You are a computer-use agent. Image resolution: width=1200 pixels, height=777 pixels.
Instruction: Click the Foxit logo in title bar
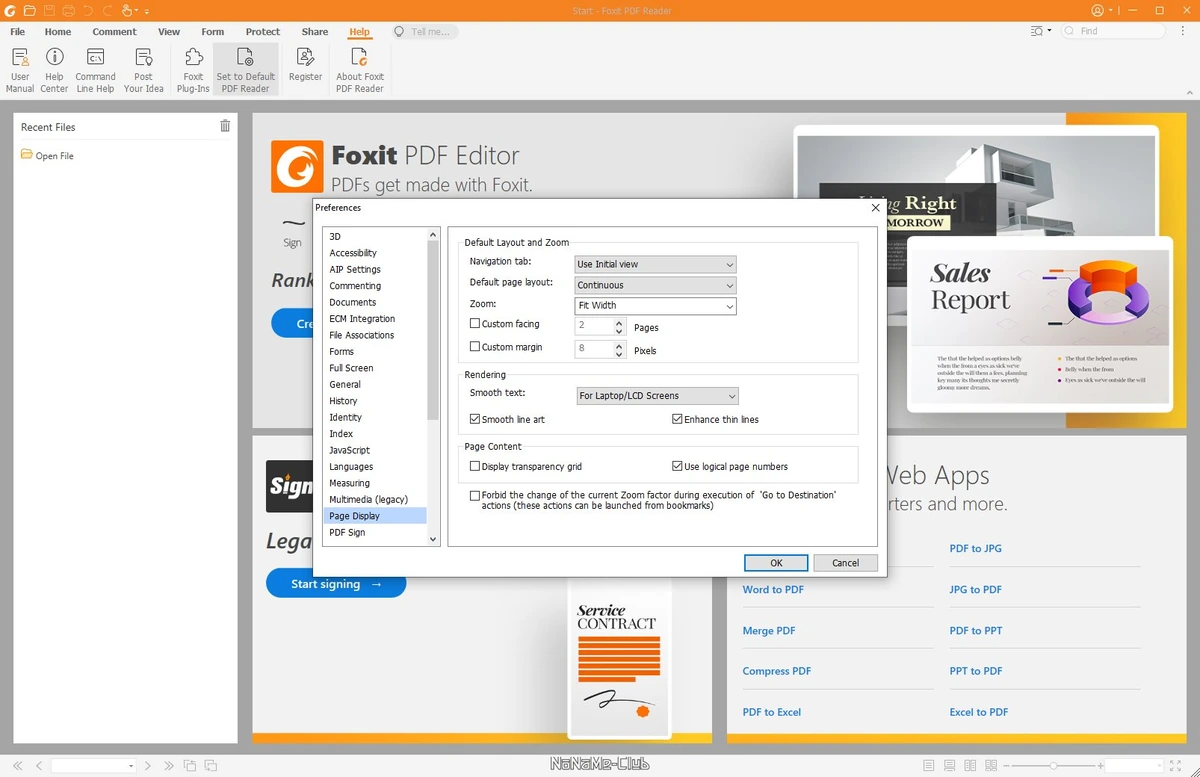point(11,11)
